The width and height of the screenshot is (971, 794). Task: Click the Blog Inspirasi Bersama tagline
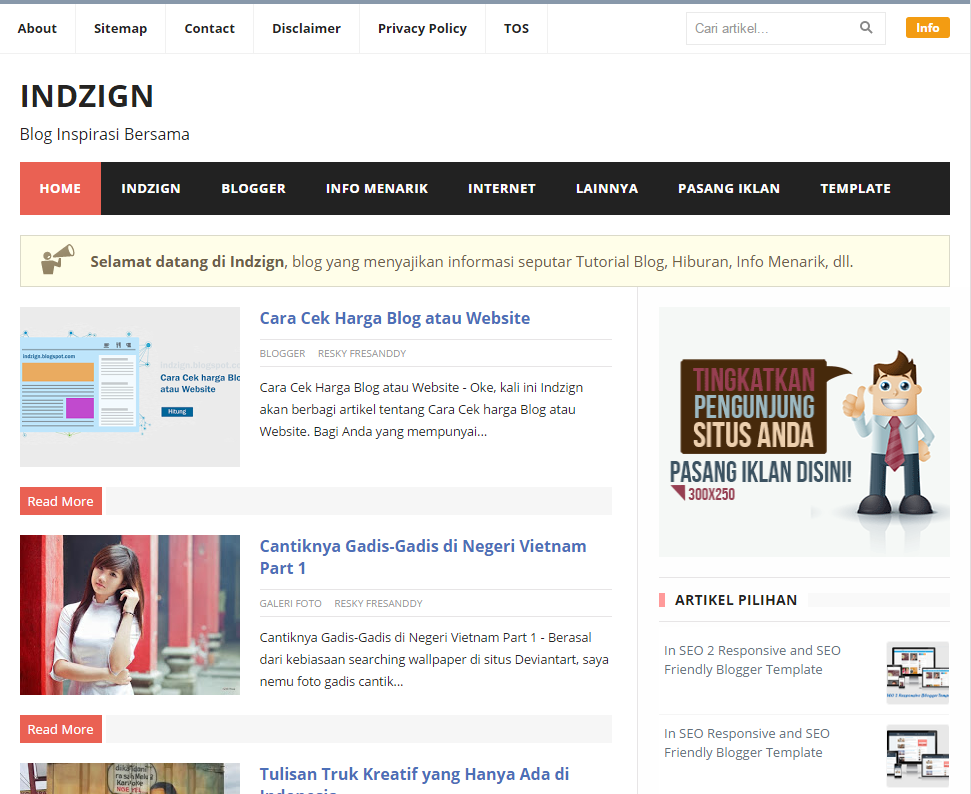105,134
